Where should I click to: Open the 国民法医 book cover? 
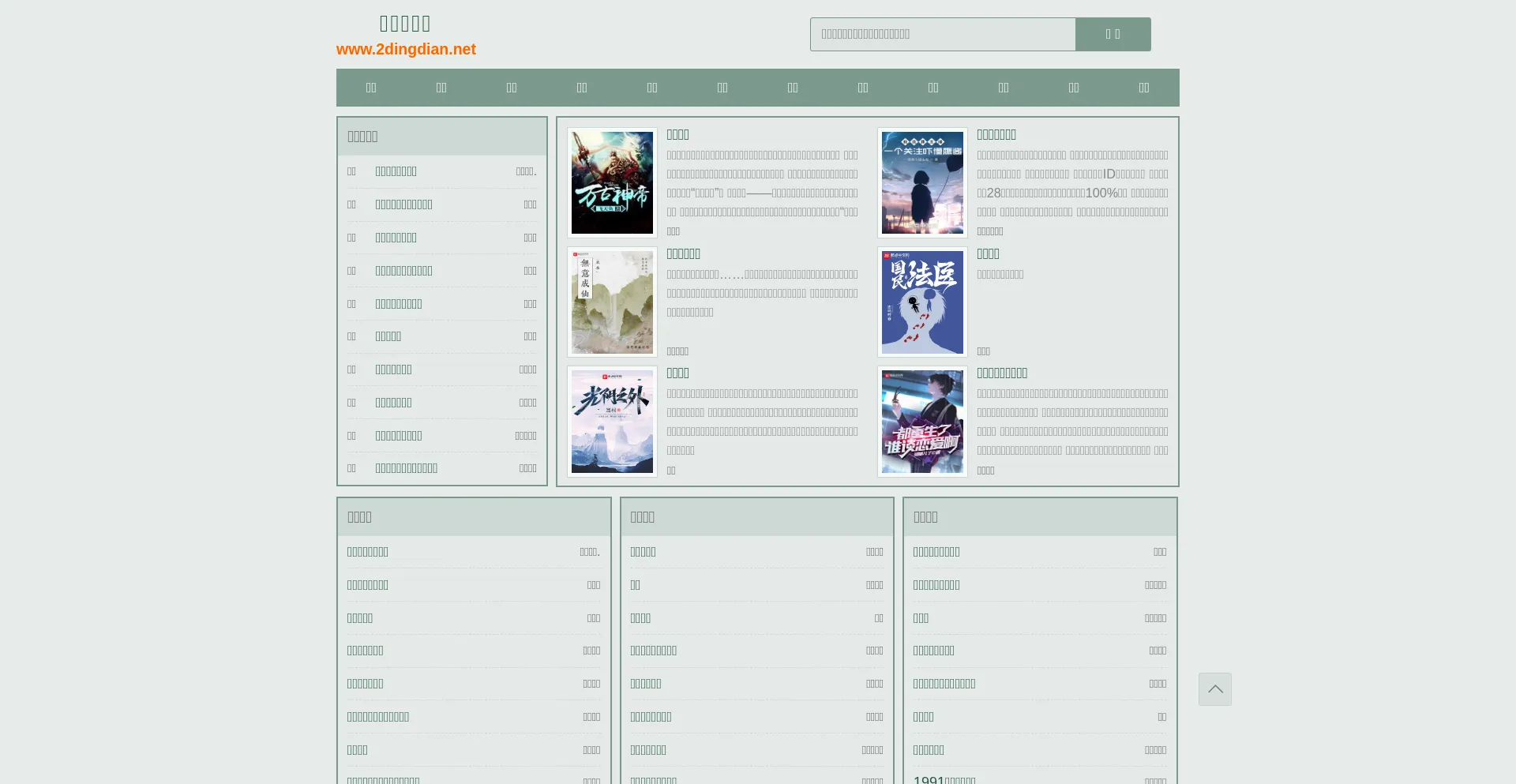922,302
